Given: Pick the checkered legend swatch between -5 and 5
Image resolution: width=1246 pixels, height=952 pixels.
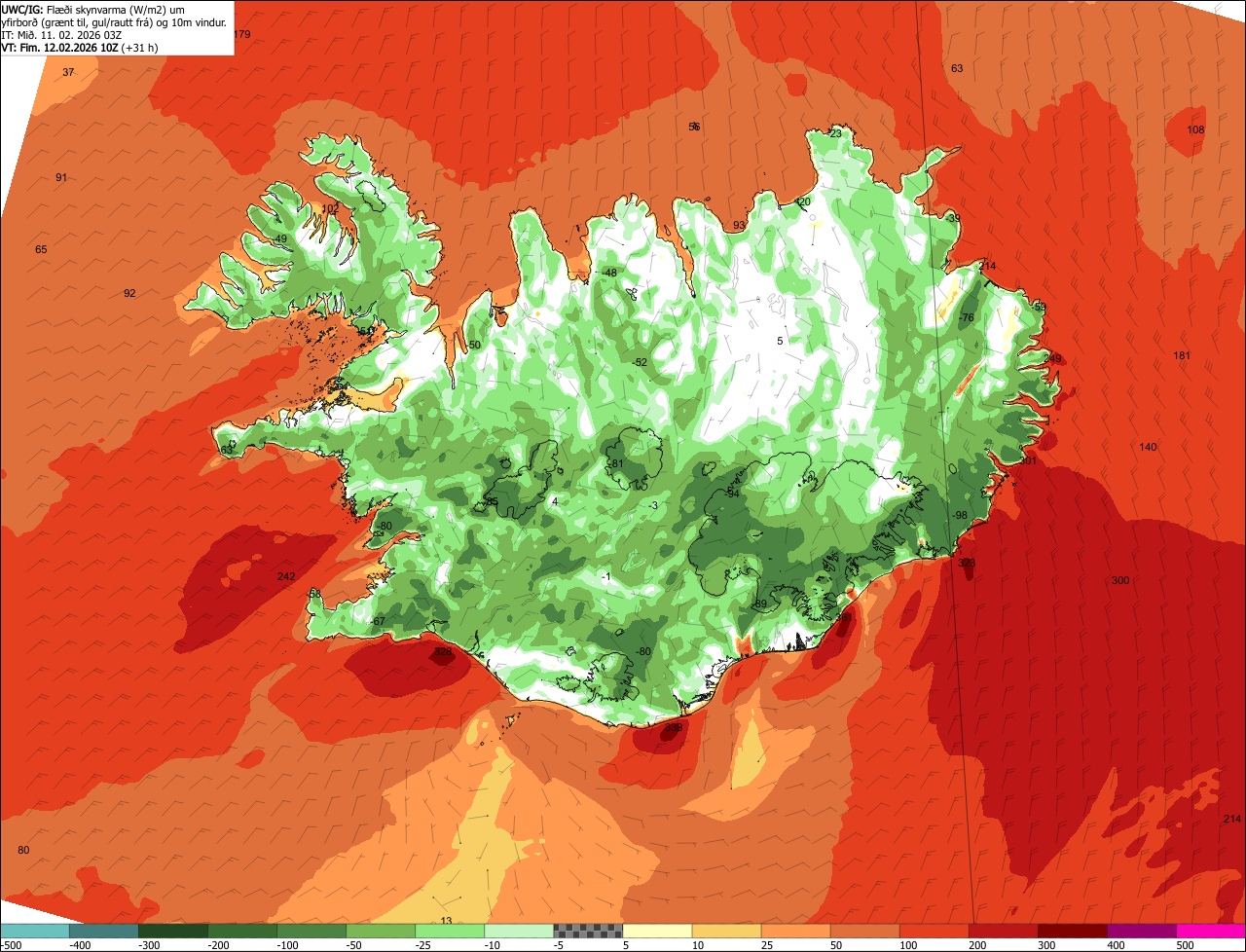Looking at the screenshot, I should point(588,931).
